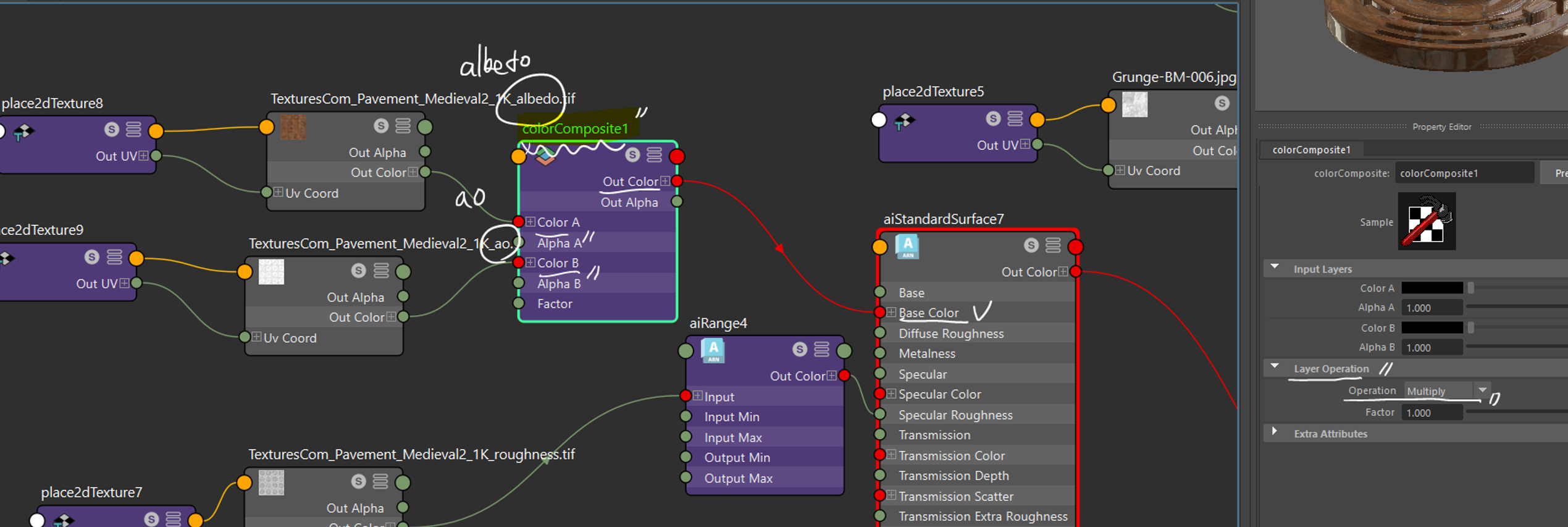Image resolution: width=1568 pixels, height=527 pixels.
Task: Click the Input Min port on aiRange4
Action: click(x=685, y=416)
